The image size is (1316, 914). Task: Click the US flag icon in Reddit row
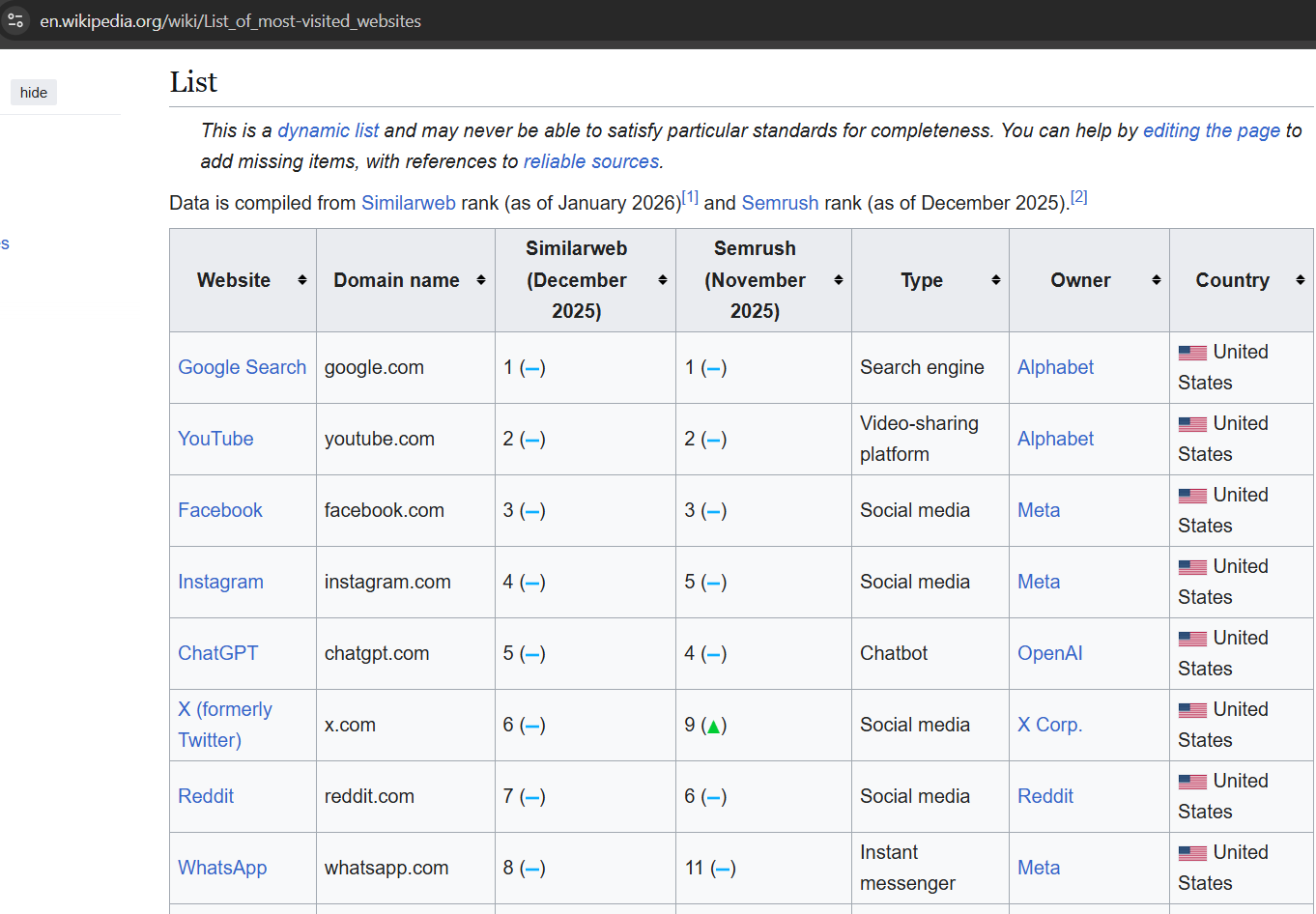point(1192,782)
